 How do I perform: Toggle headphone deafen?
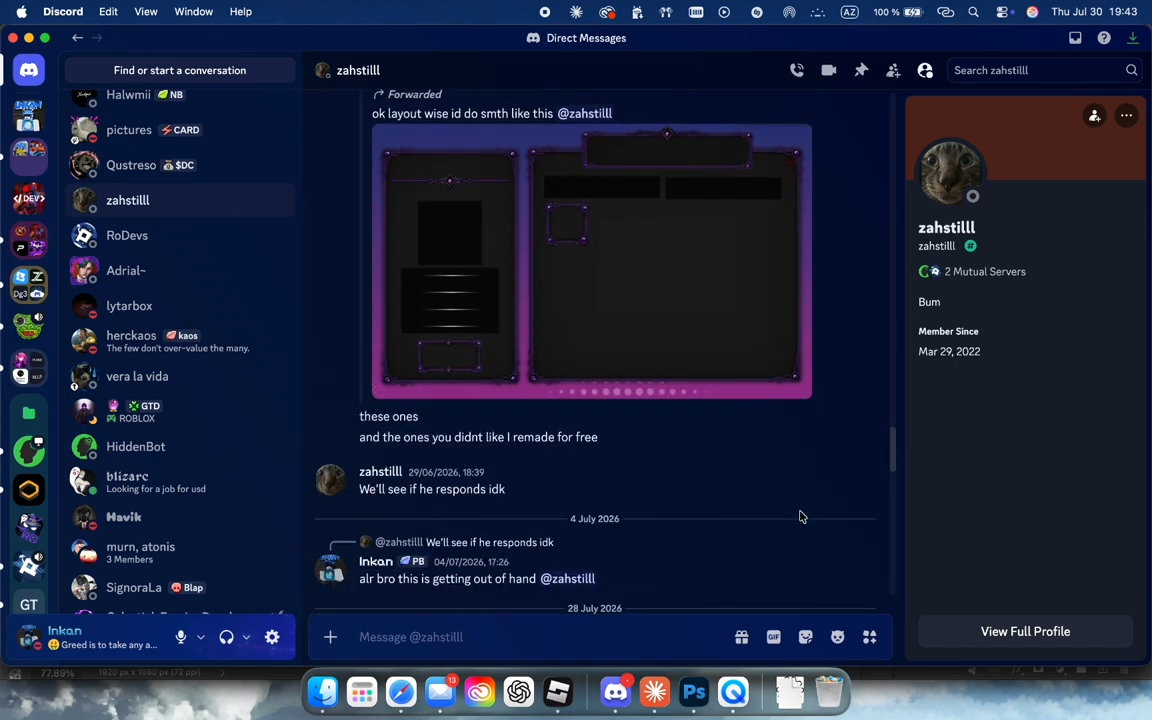(x=226, y=637)
